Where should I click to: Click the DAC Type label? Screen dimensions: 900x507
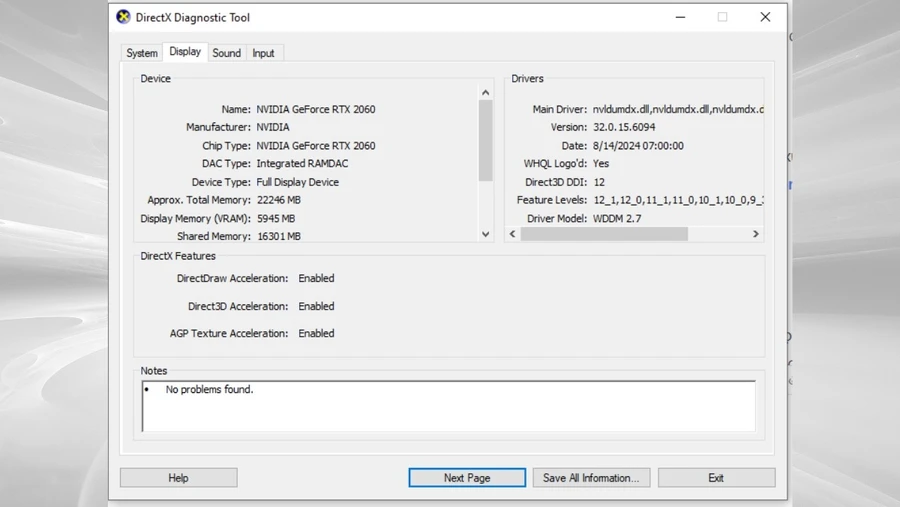click(226, 164)
